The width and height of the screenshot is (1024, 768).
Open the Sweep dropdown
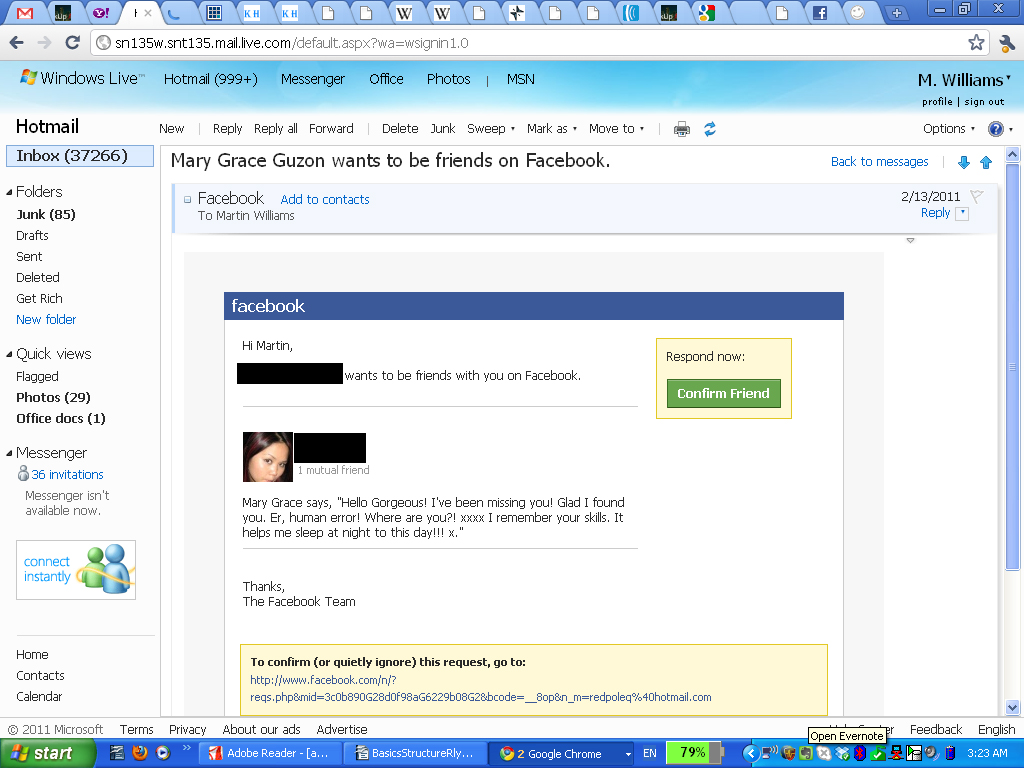pos(491,129)
